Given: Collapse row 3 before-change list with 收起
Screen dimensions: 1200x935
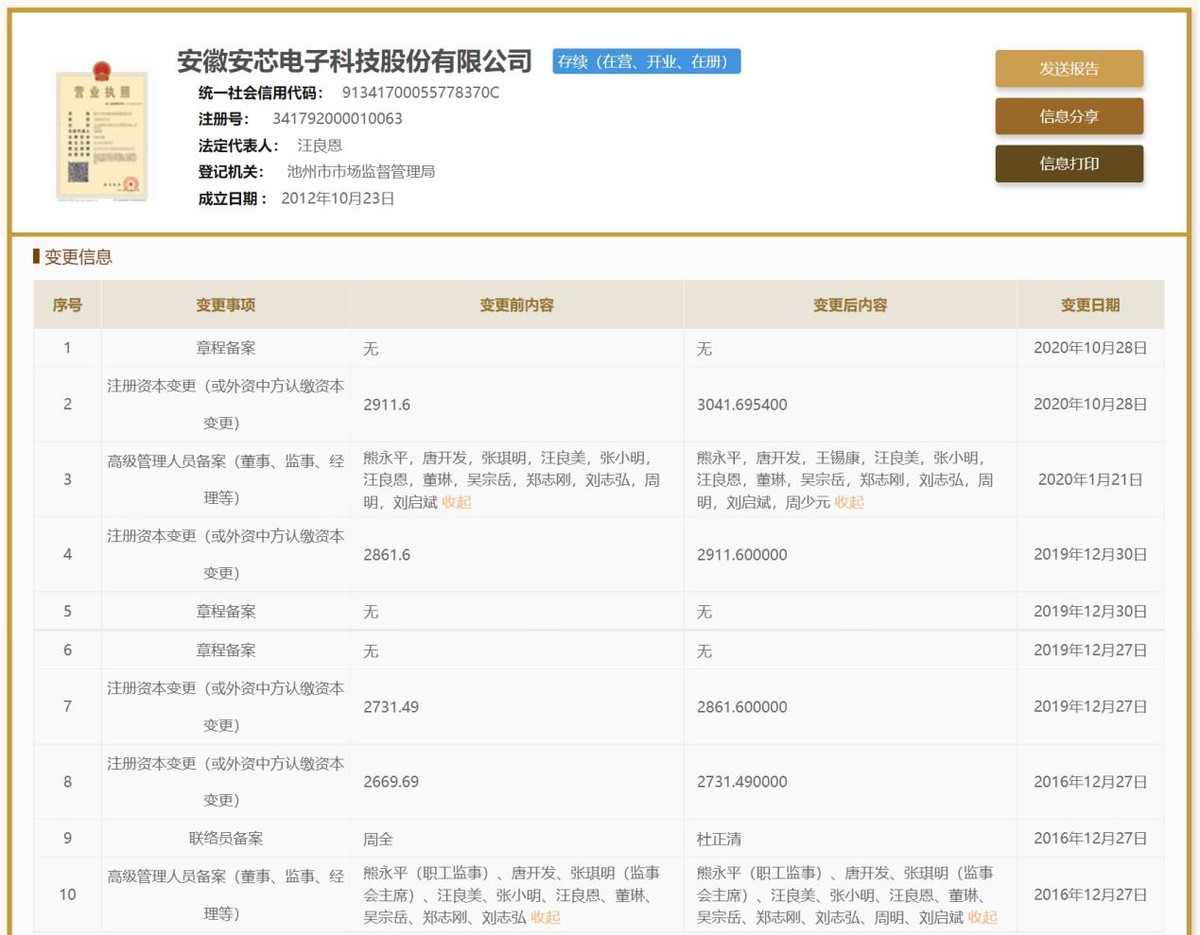Looking at the screenshot, I should coord(456,502).
